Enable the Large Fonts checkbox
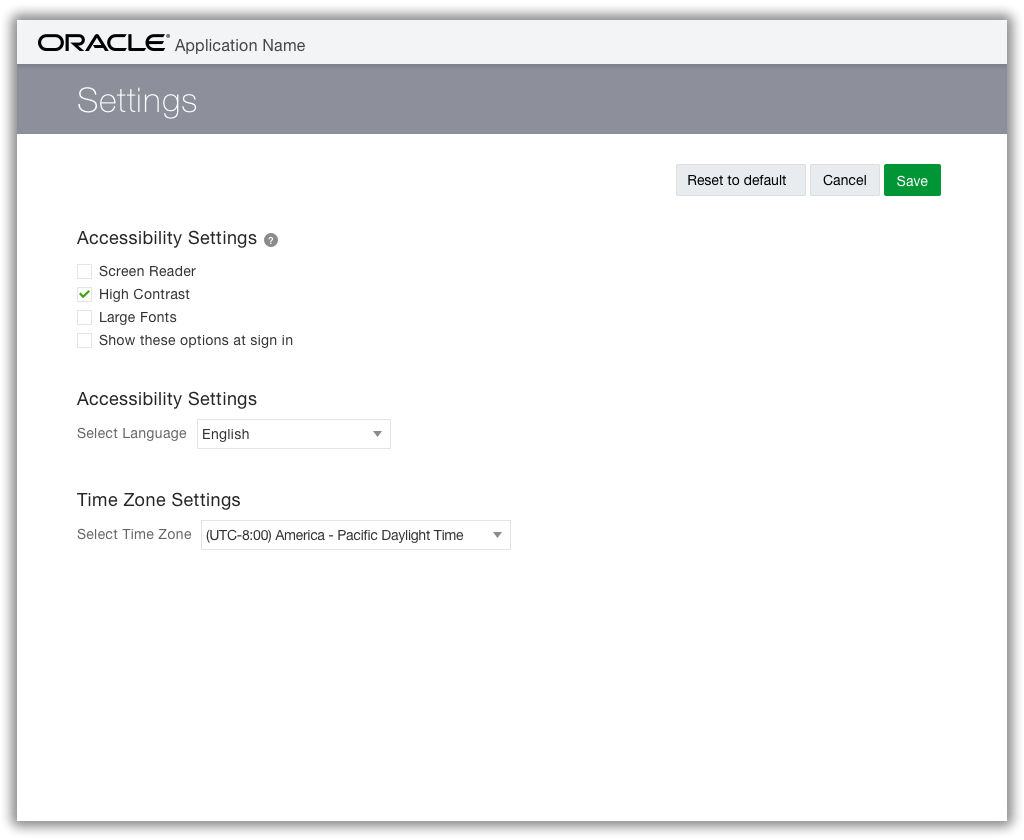The height and width of the screenshot is (840, 1024). (x=85, y=317)
